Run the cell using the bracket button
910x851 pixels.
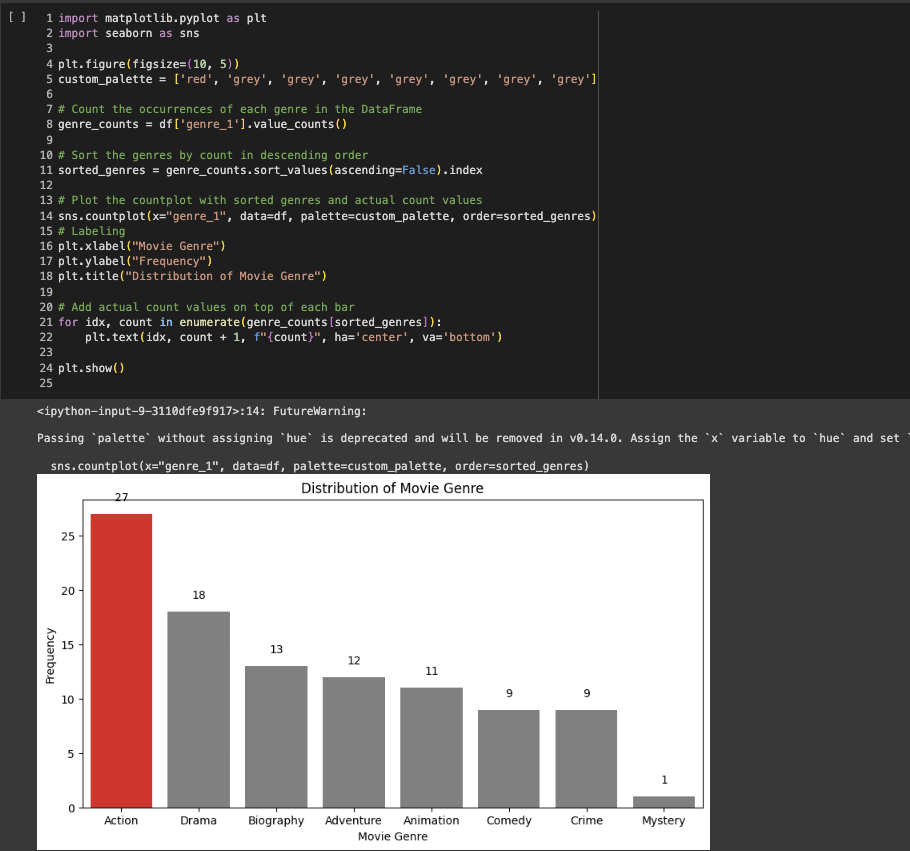click(x=17, y=17)
